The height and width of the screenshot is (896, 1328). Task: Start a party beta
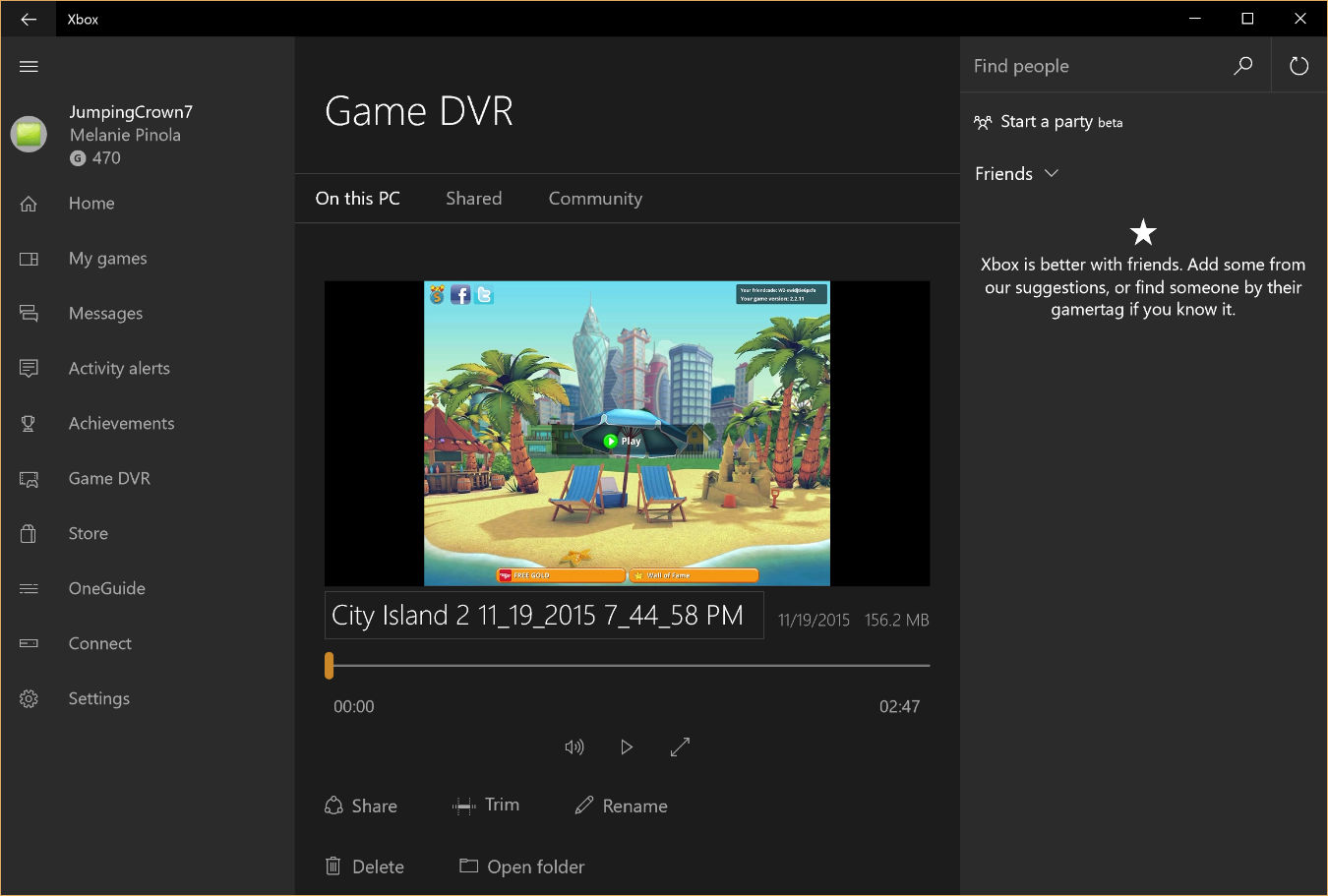coord(1048,122)
